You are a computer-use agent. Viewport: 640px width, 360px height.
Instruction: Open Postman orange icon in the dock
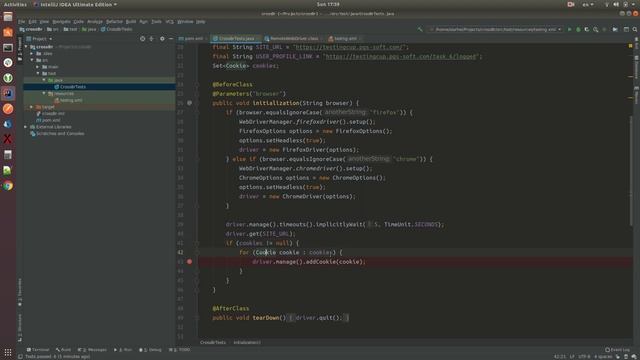8,109
